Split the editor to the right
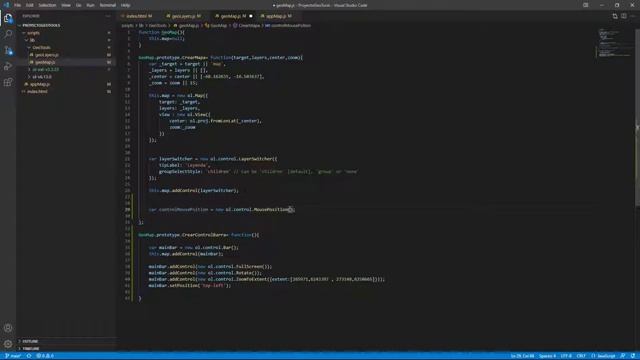 624,16
